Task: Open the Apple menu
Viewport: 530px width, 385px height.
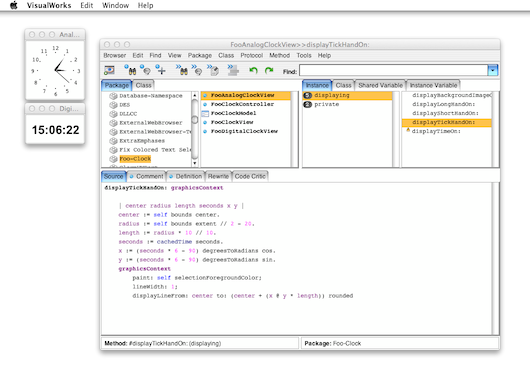Action: pos(14,5)
